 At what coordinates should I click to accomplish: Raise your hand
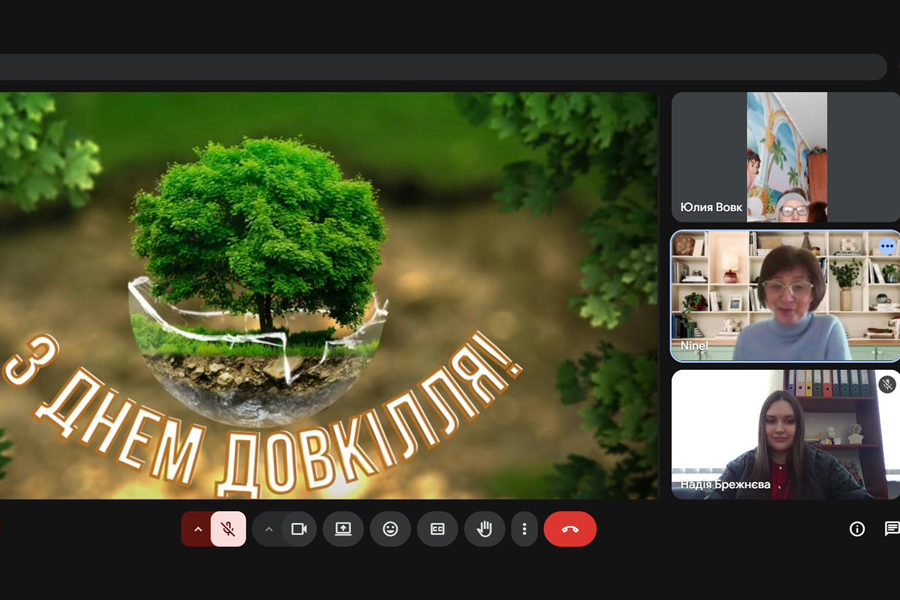(484, 529)
